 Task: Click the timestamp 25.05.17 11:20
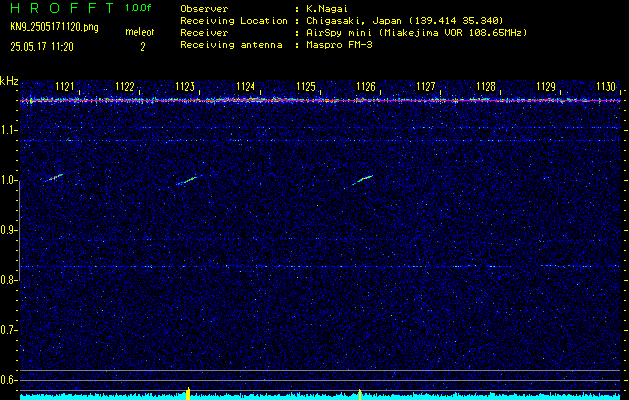click(x=42, y=47)
